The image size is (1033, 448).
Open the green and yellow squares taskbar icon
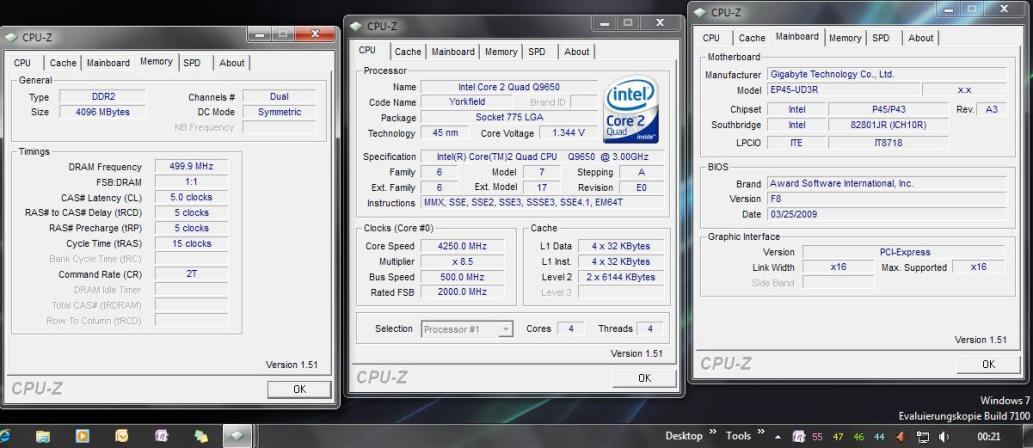[201, 436]
